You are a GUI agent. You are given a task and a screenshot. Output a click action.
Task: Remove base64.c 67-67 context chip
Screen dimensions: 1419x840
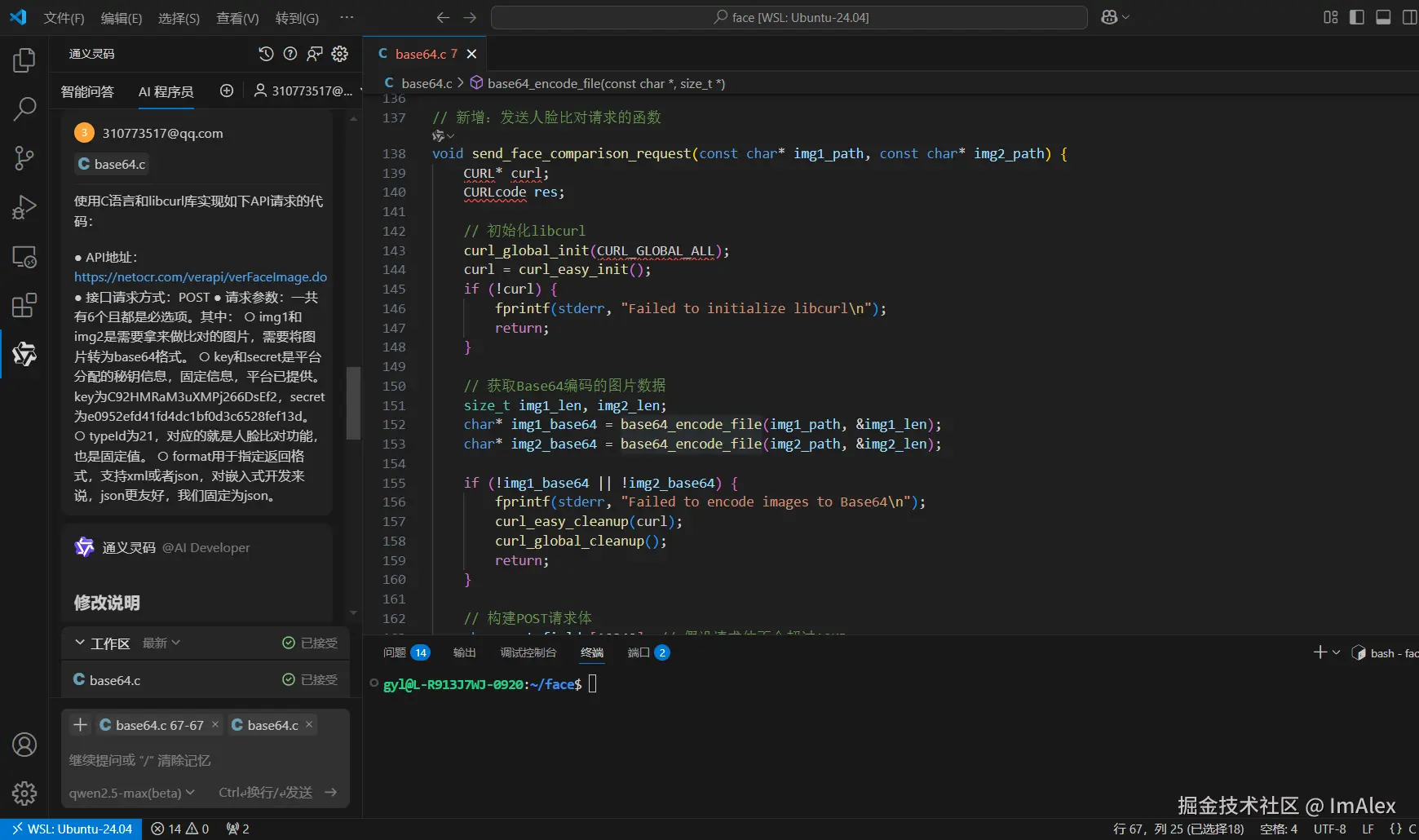[x=215, y=724]
